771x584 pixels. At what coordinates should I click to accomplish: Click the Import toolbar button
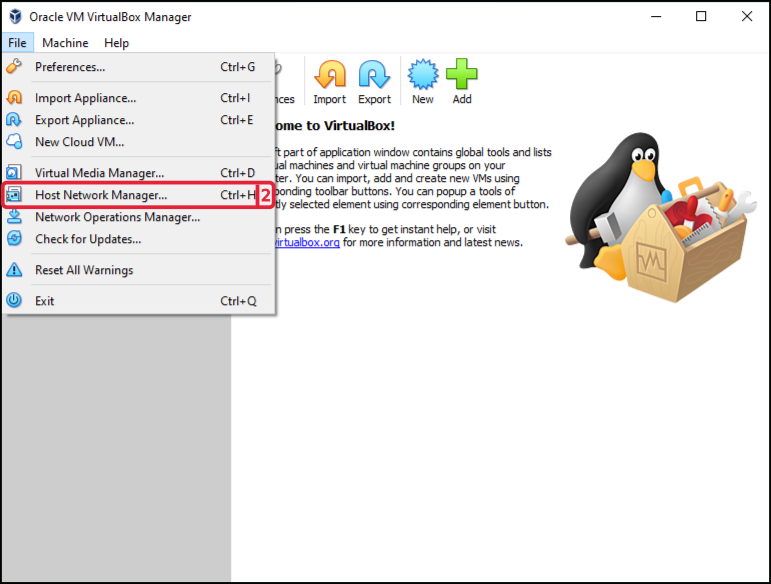[x=330, y=82]
